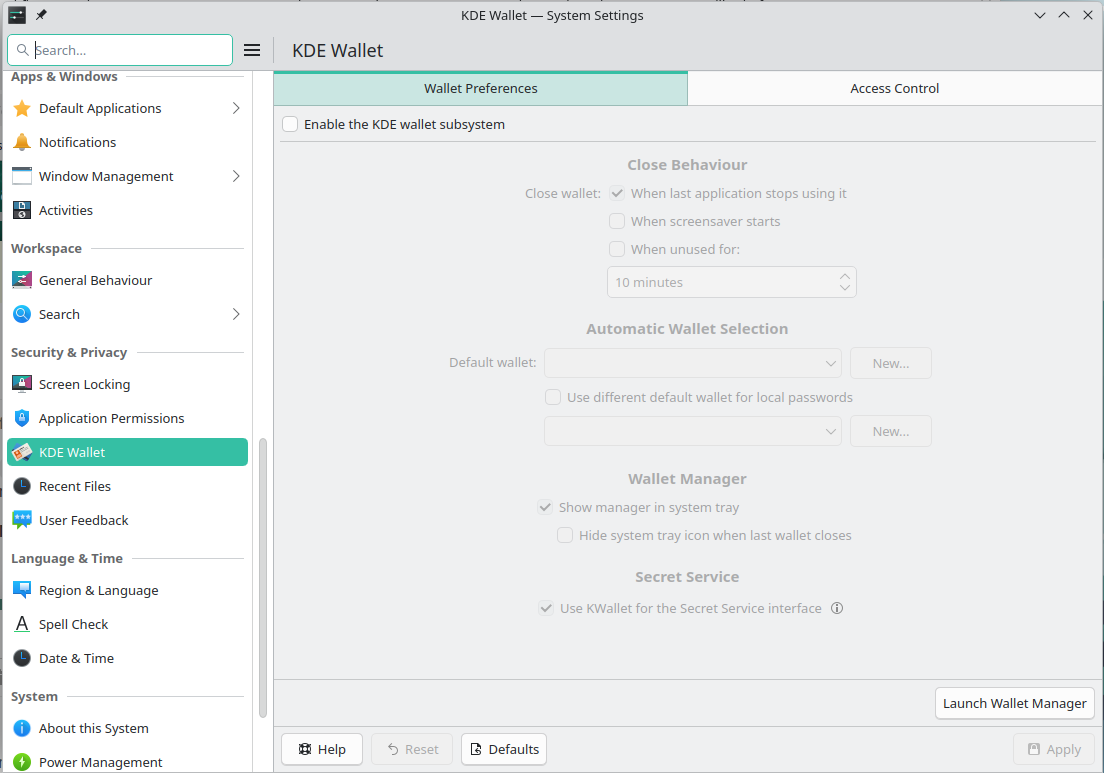Open the Default wallet dropdown

pyautogui.click(x=693, y=363)
